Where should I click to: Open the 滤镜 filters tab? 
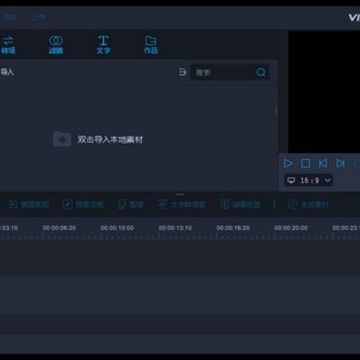click(x=56, y=45)
